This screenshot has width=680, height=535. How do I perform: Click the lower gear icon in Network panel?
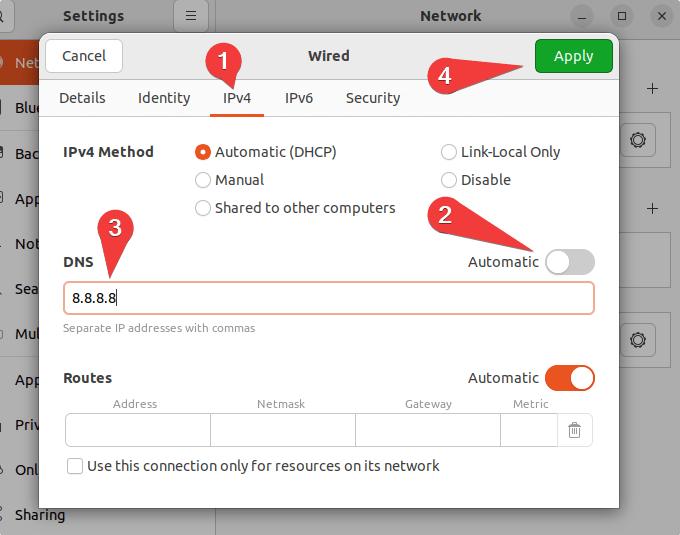pos(637,340)
